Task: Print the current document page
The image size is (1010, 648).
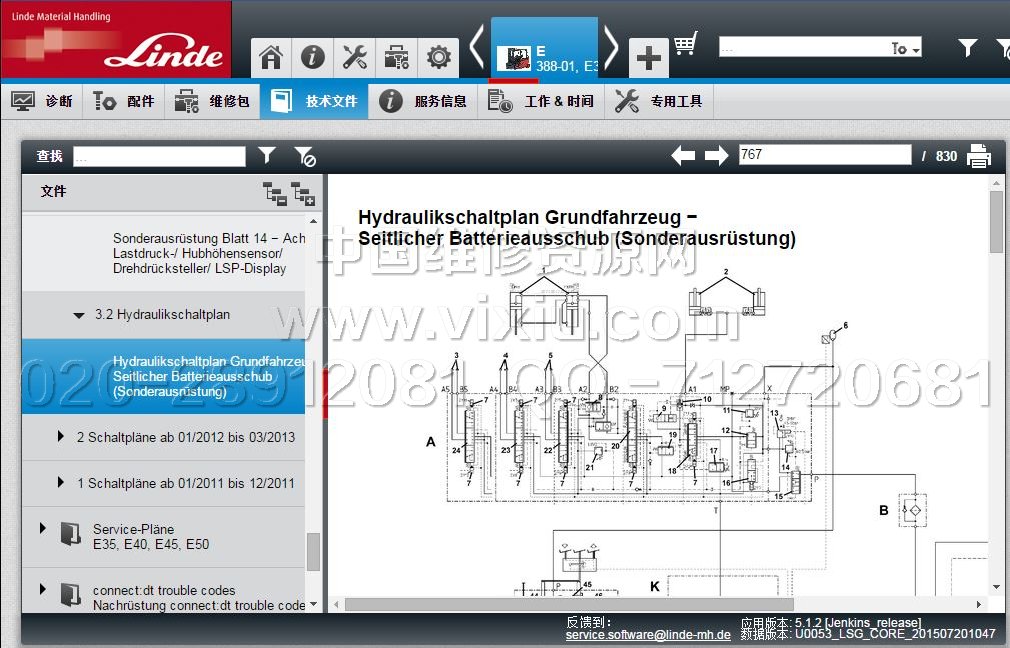Action: 977,156
